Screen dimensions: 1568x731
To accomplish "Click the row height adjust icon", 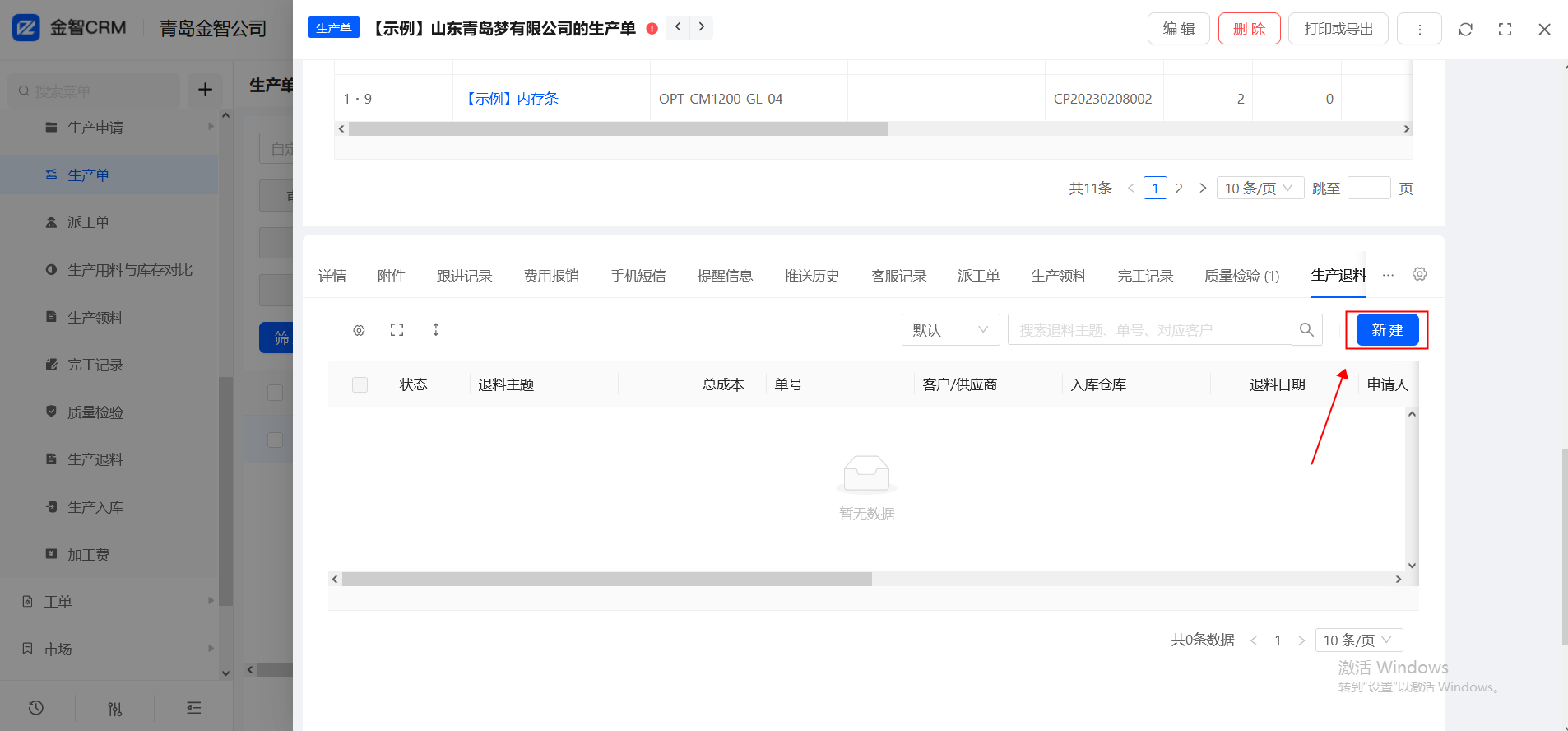I will tap(436, 330).
